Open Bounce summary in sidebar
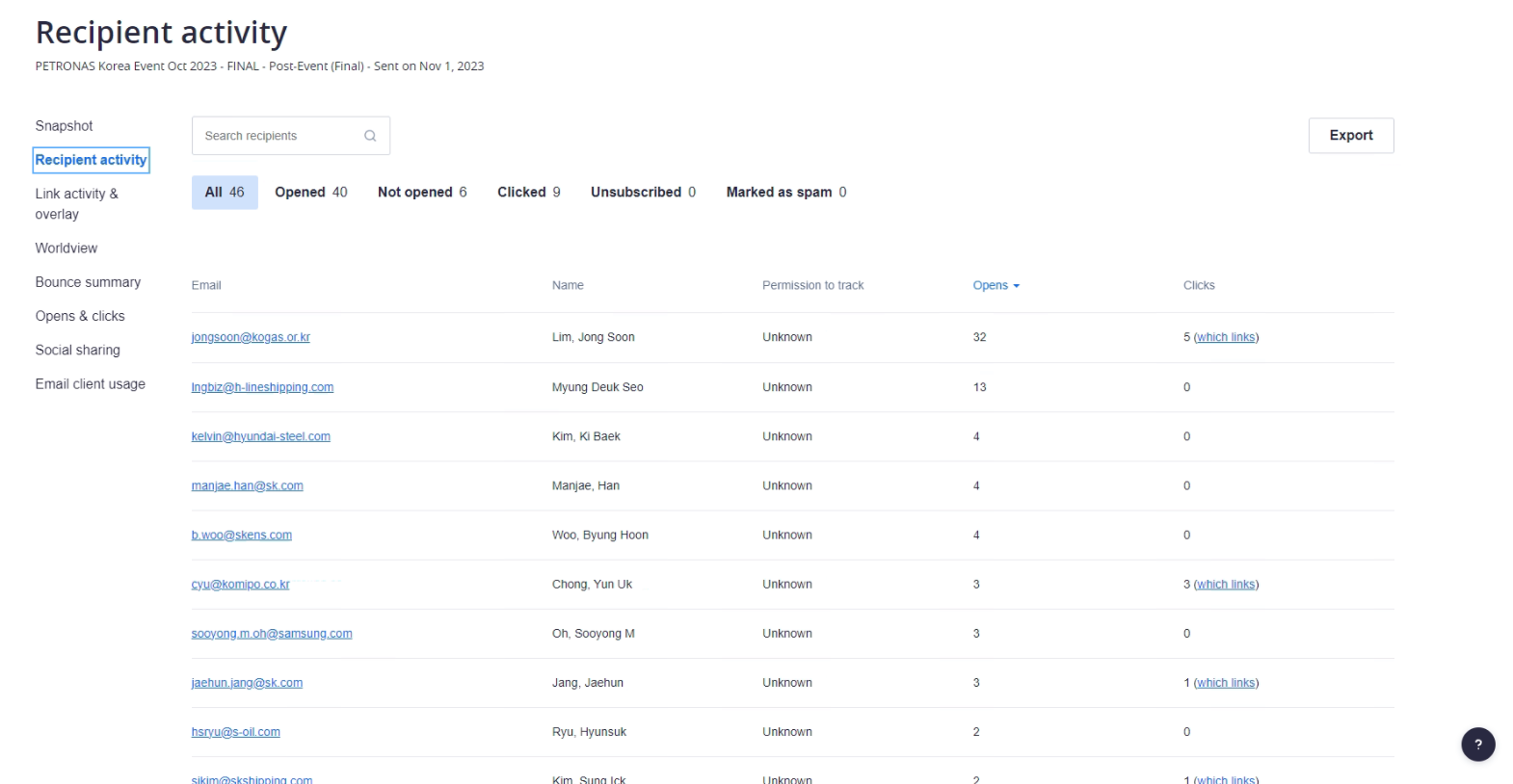This screenshot has height=784, width=1513. (88, 282)
